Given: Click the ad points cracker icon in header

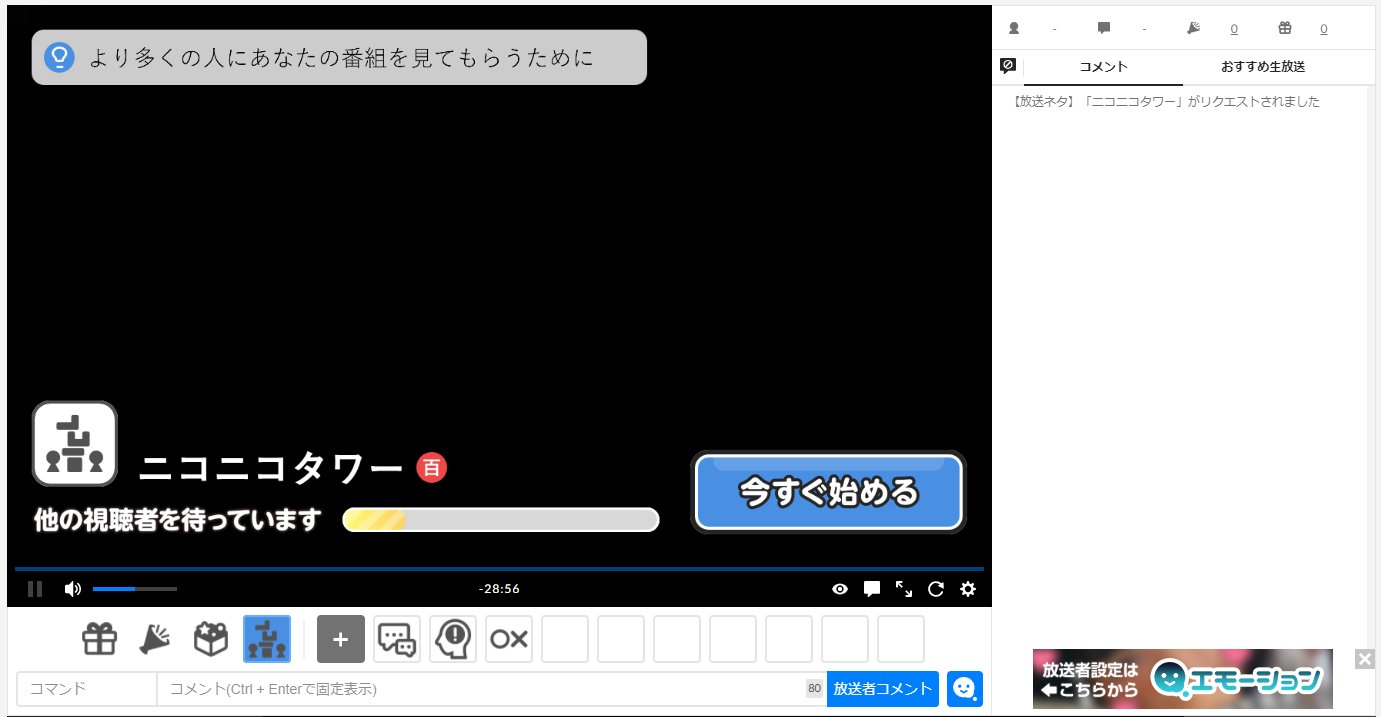Looking at the screenshot, I should tap(1194, 29).
